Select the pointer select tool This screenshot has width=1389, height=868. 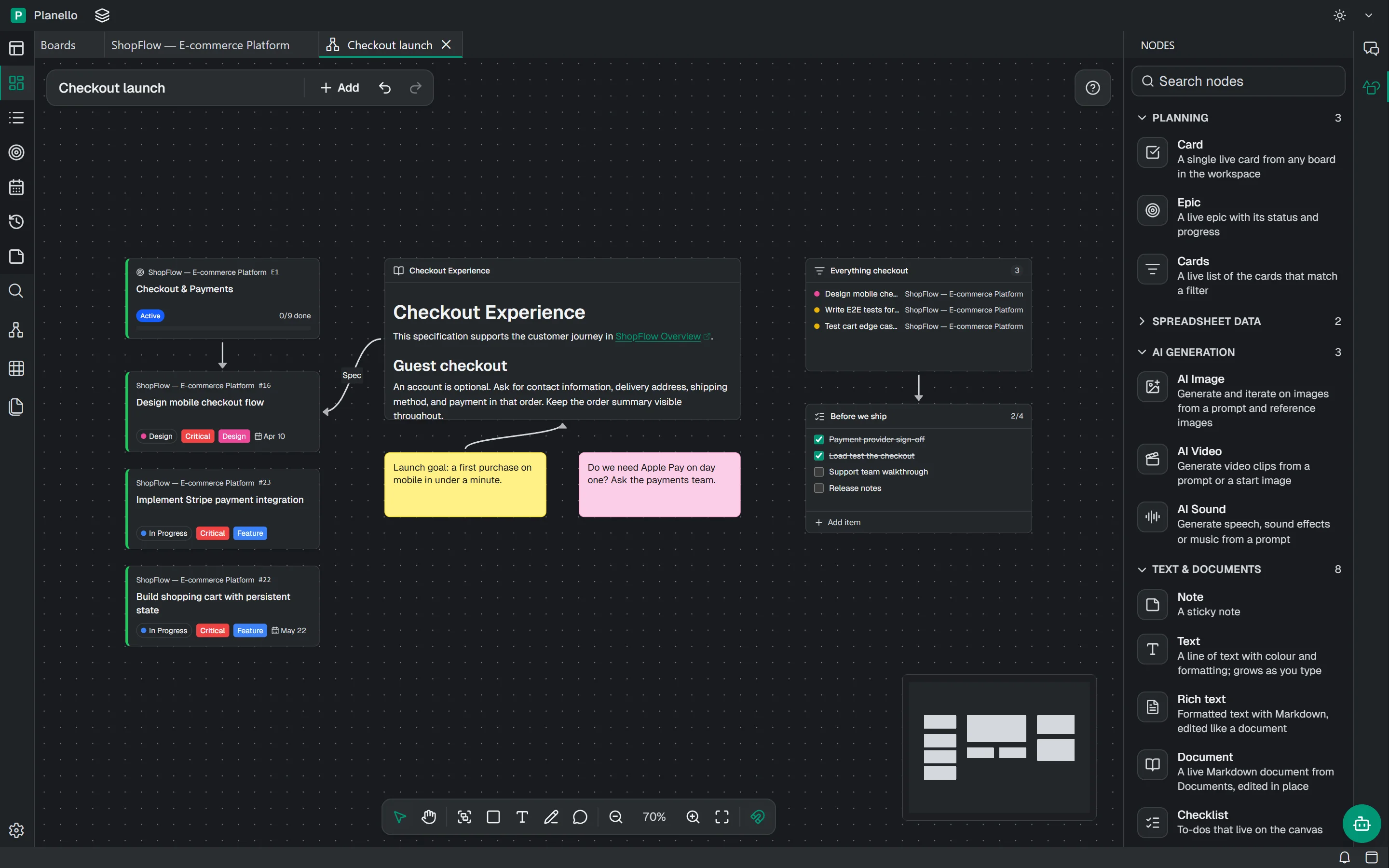click(400, 816)
